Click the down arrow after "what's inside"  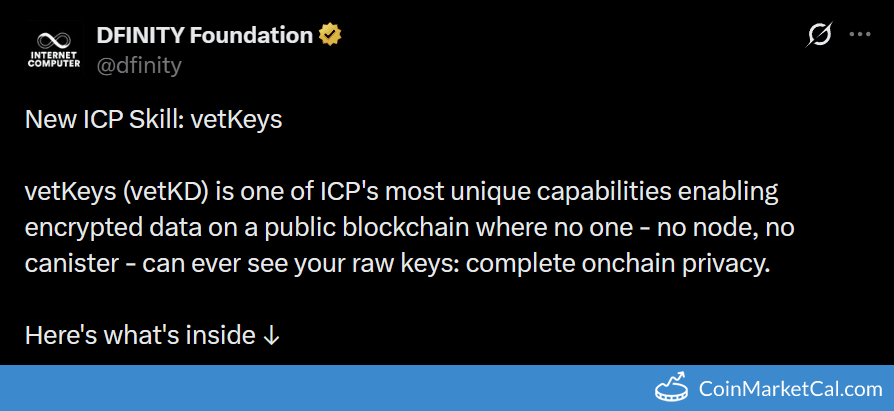271,335
